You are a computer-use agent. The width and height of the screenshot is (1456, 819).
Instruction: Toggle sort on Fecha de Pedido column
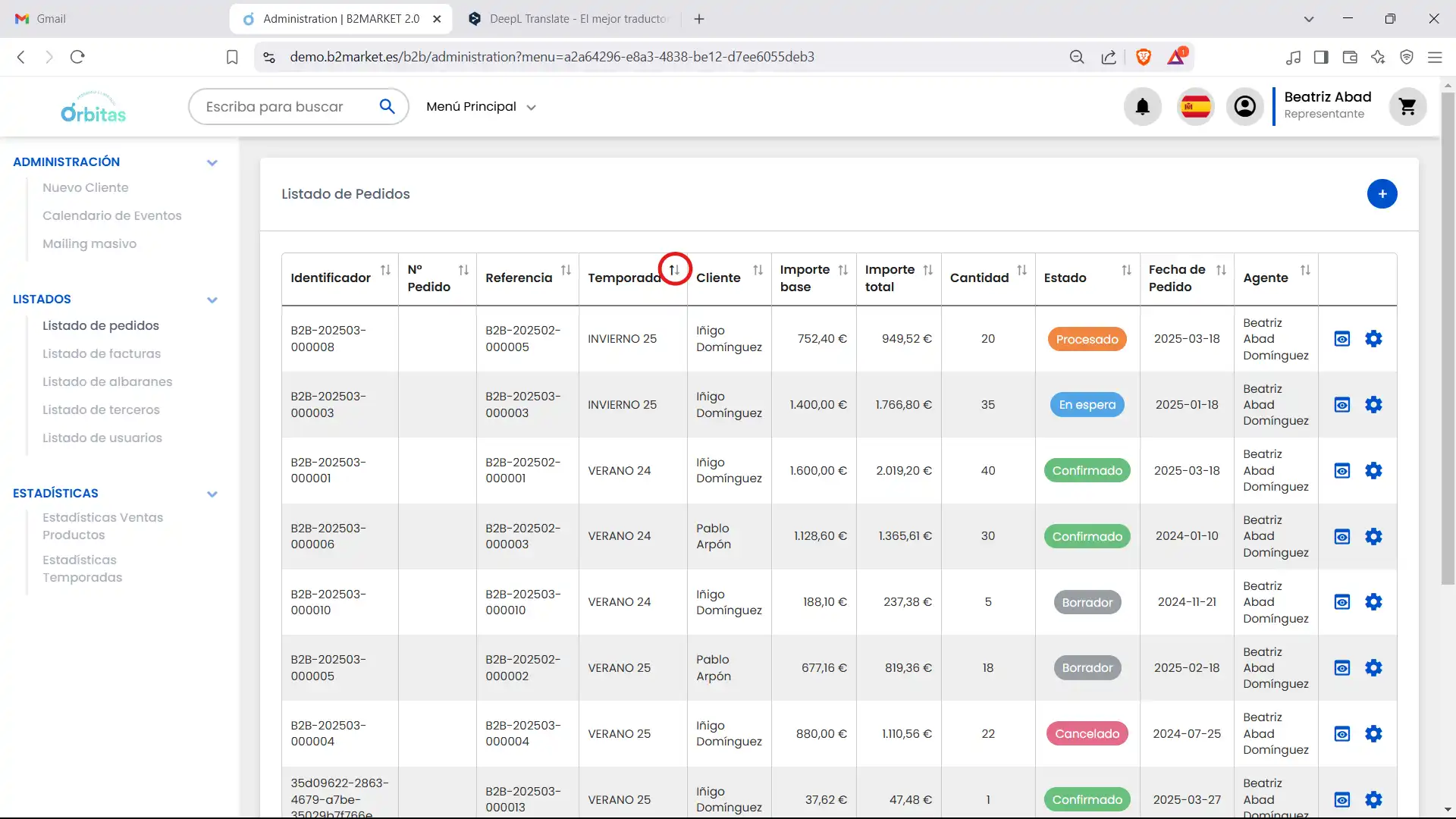[1221, 270]
